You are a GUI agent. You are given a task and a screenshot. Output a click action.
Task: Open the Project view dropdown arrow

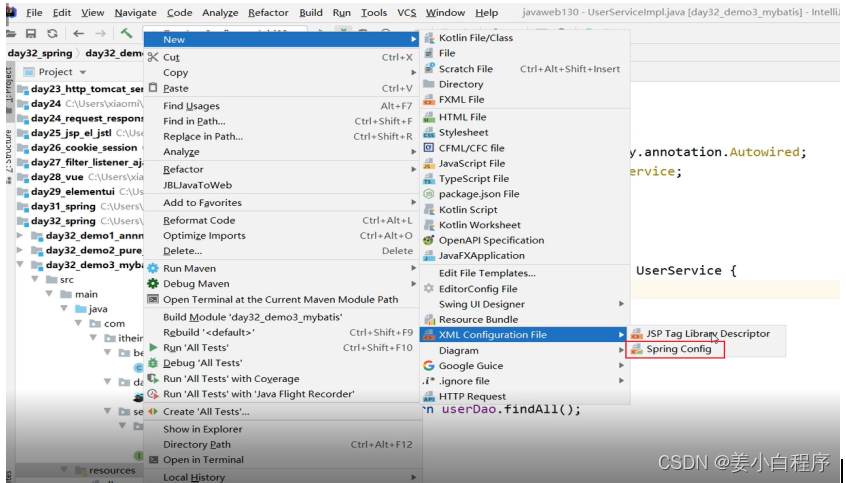83,72
